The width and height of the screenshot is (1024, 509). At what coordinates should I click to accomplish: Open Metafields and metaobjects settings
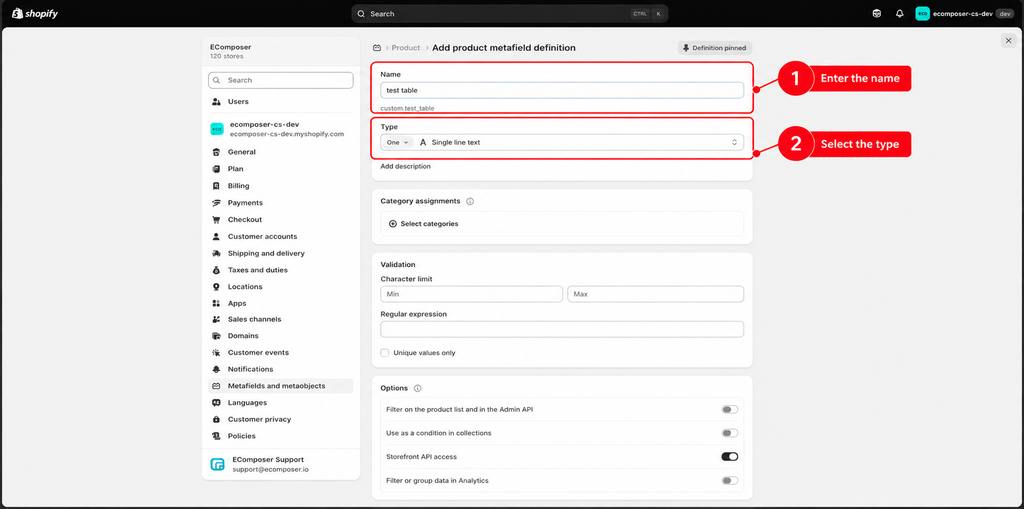point(281,386)
